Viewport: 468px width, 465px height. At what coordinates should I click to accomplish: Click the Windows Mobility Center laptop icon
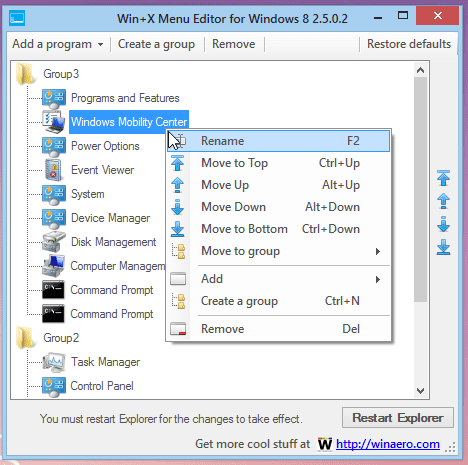click(x=54, y=122)
